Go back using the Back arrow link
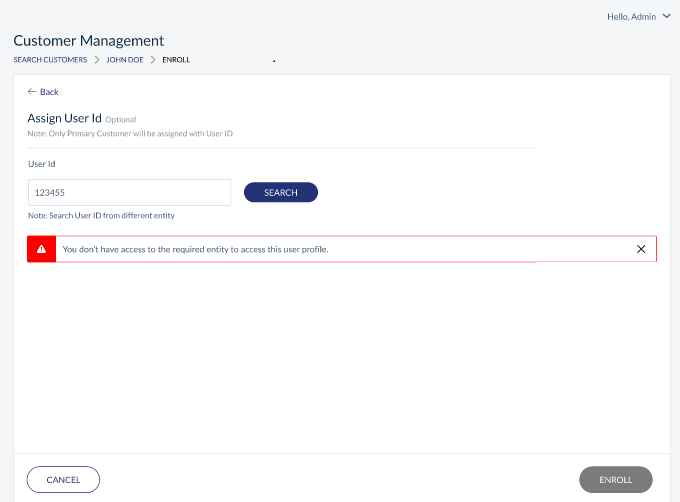 click(x=43, y=92)
